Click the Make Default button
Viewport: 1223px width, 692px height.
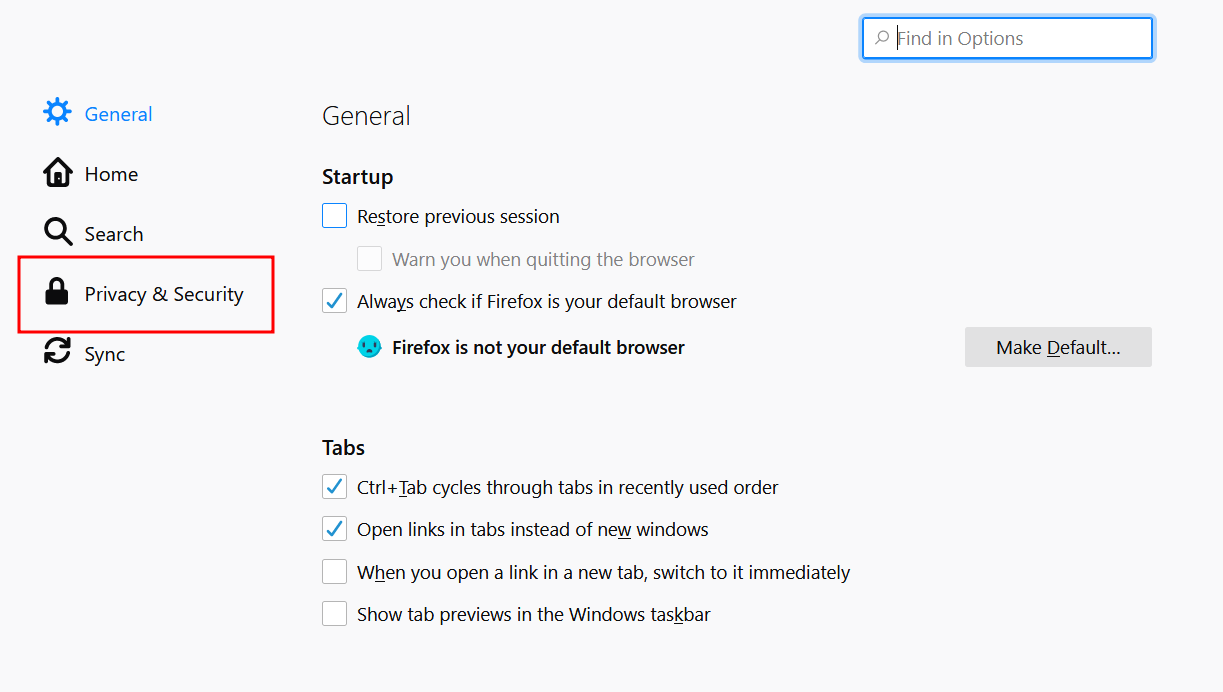(x=1058, y=347)
